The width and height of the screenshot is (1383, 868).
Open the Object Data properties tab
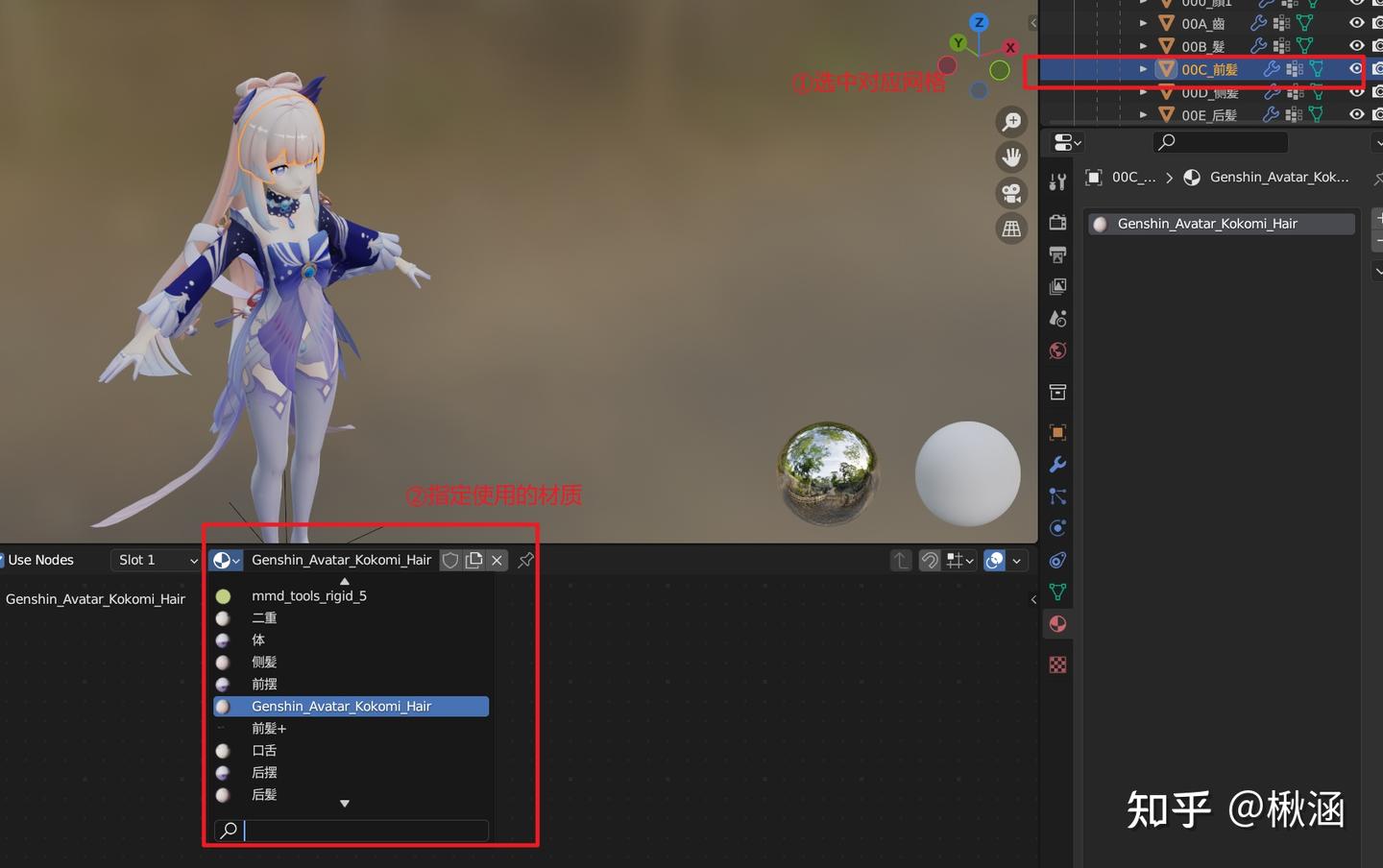1057,591
